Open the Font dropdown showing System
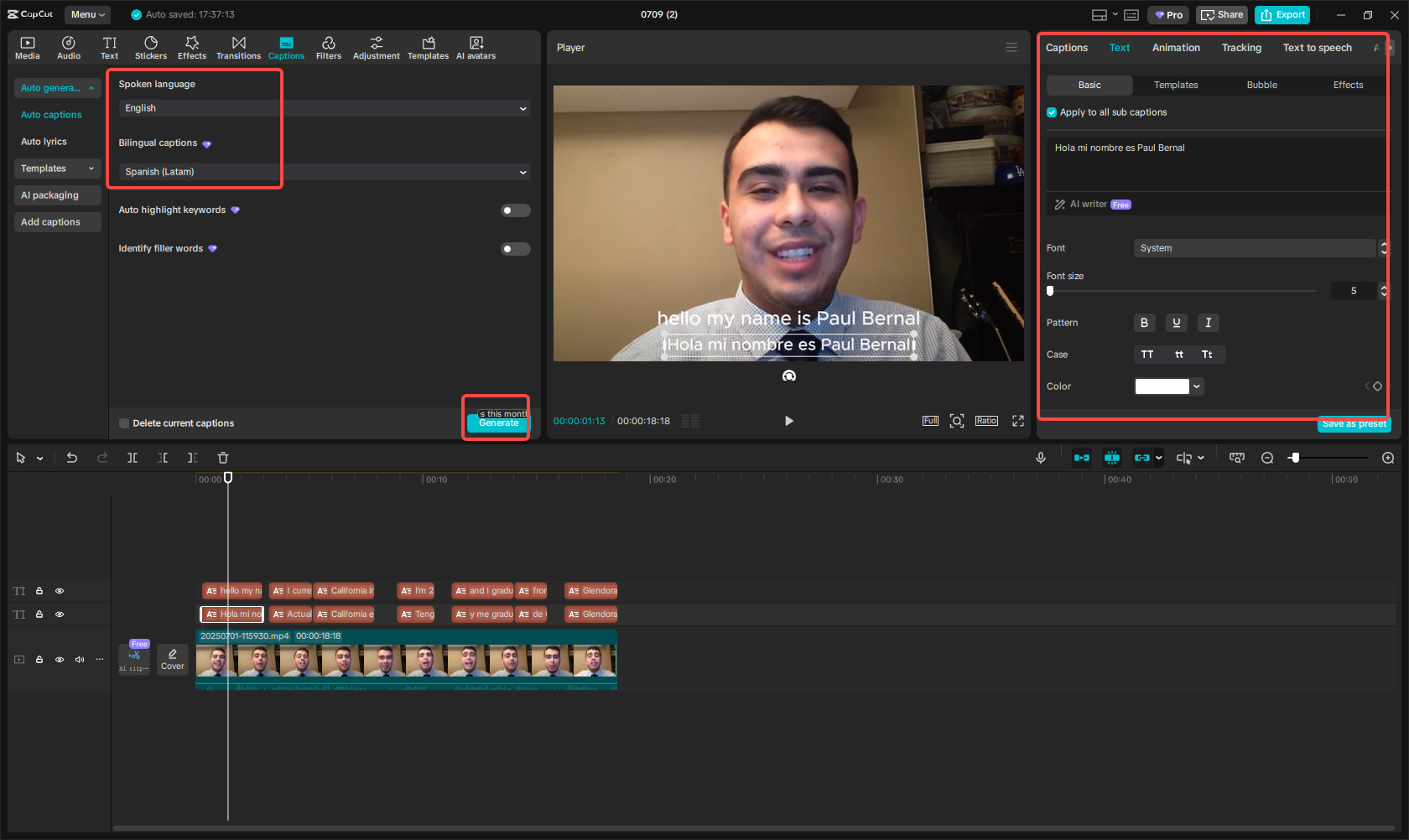 pos(1255,247)
